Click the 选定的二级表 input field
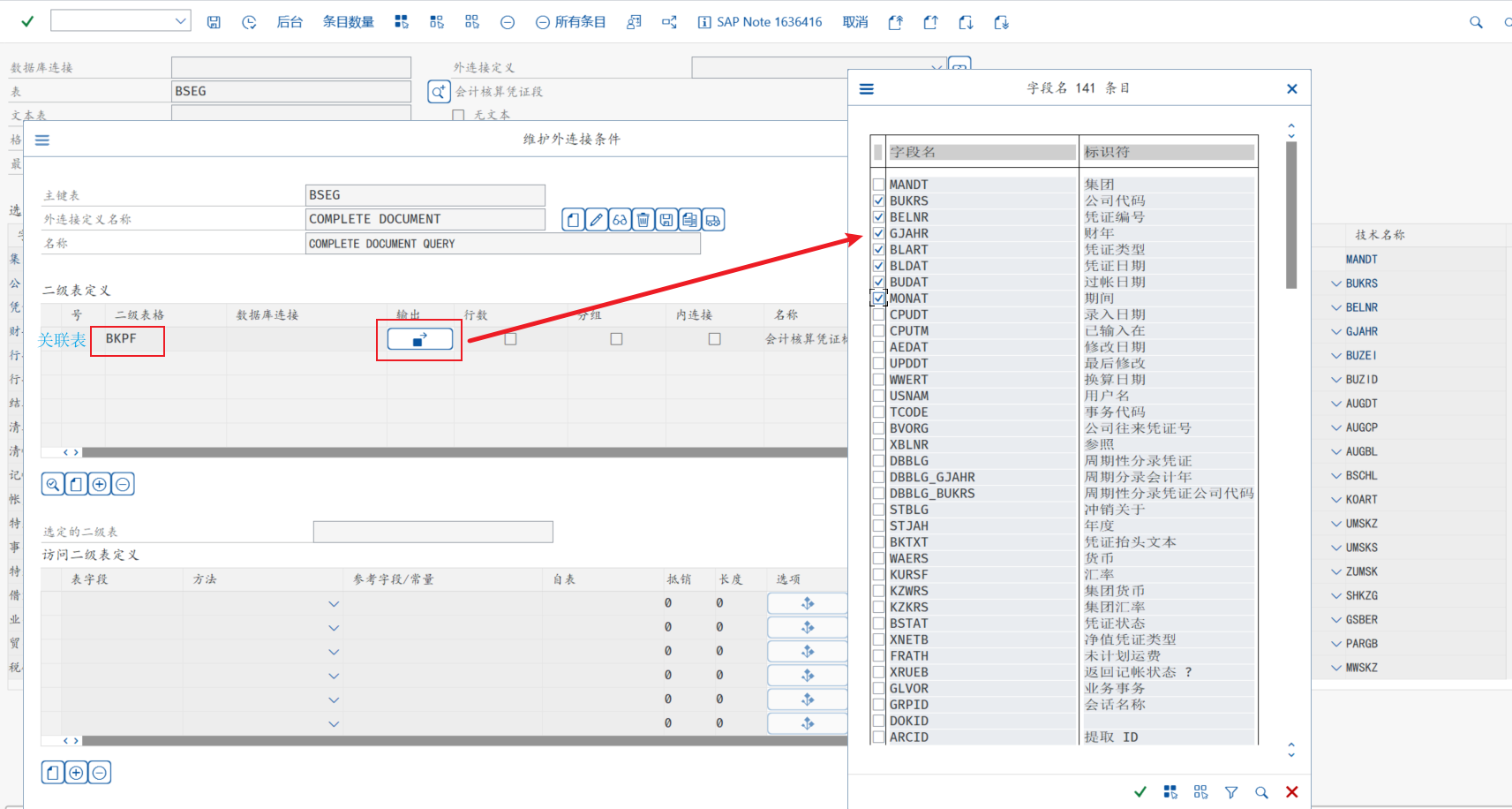1512x809 pixels. [x=433, y=532]
